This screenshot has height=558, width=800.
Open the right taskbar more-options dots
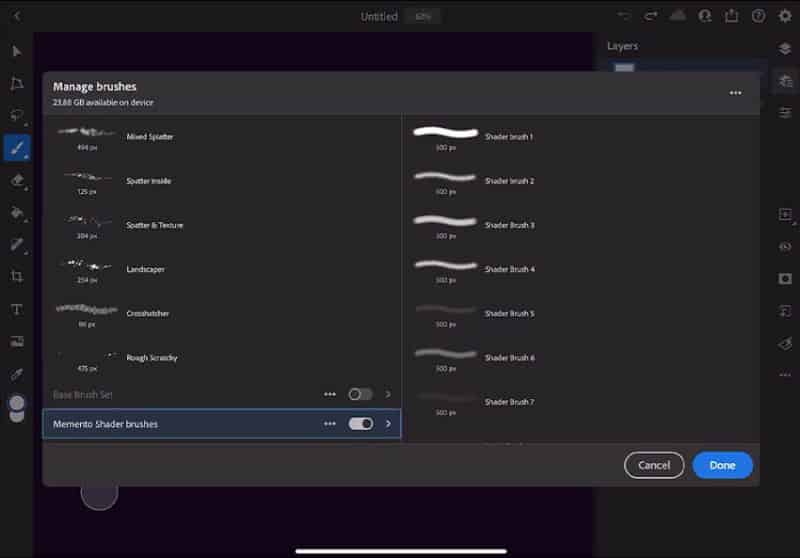[x=785, y=375]
